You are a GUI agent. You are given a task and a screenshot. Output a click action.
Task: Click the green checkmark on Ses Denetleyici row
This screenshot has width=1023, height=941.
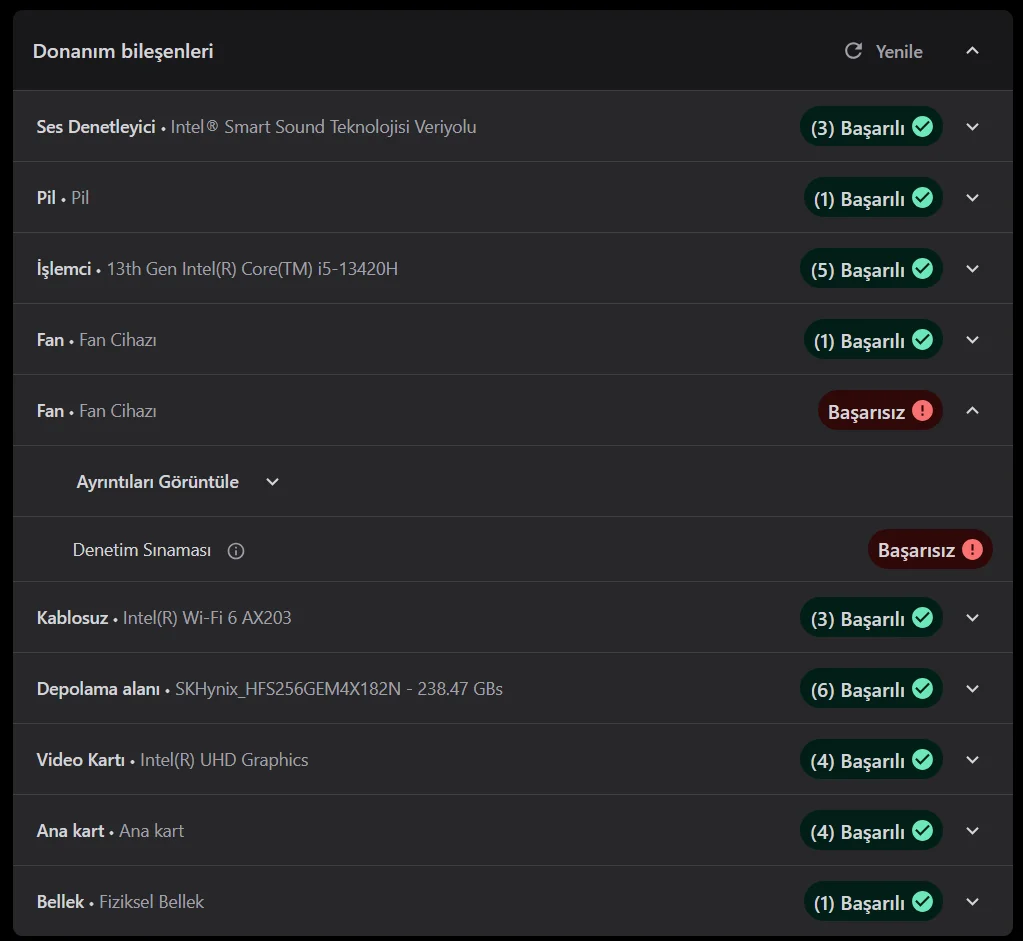(922, 127)
